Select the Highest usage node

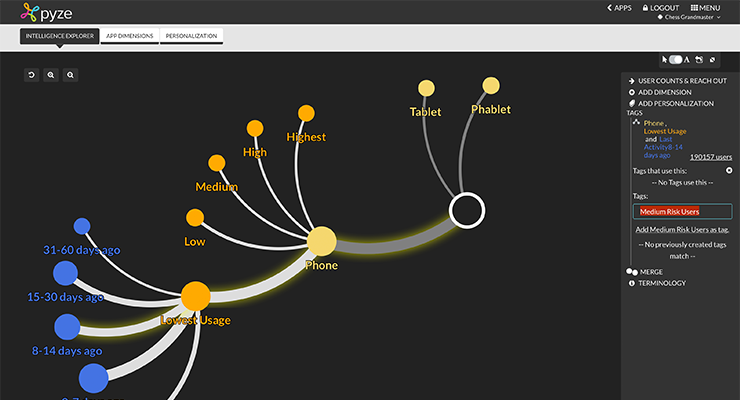tap(306, 113)
